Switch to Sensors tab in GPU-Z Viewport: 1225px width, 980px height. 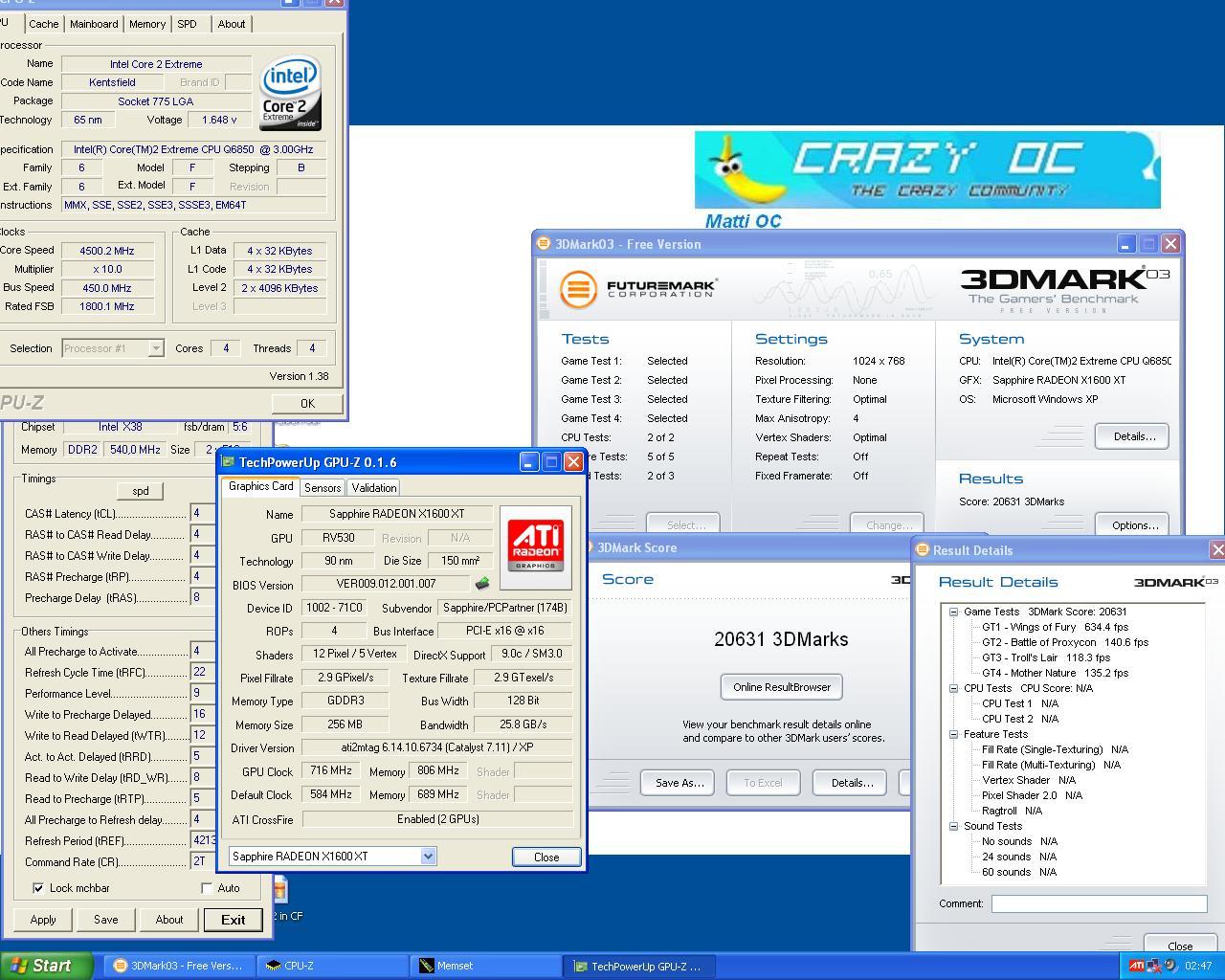coord(323,488)
